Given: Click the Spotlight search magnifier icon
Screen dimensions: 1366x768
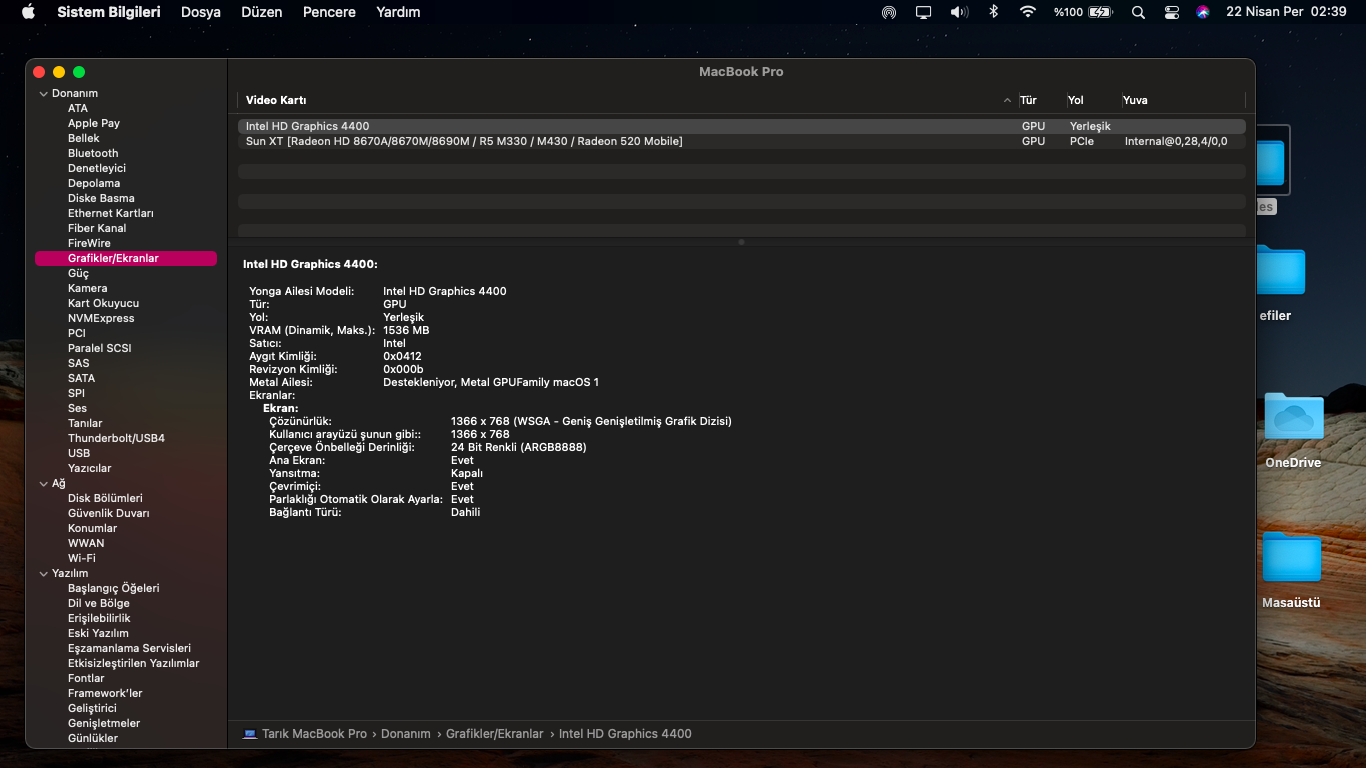Looking at the screenshot, I should pyautogui.click(x=1138, y=12).
